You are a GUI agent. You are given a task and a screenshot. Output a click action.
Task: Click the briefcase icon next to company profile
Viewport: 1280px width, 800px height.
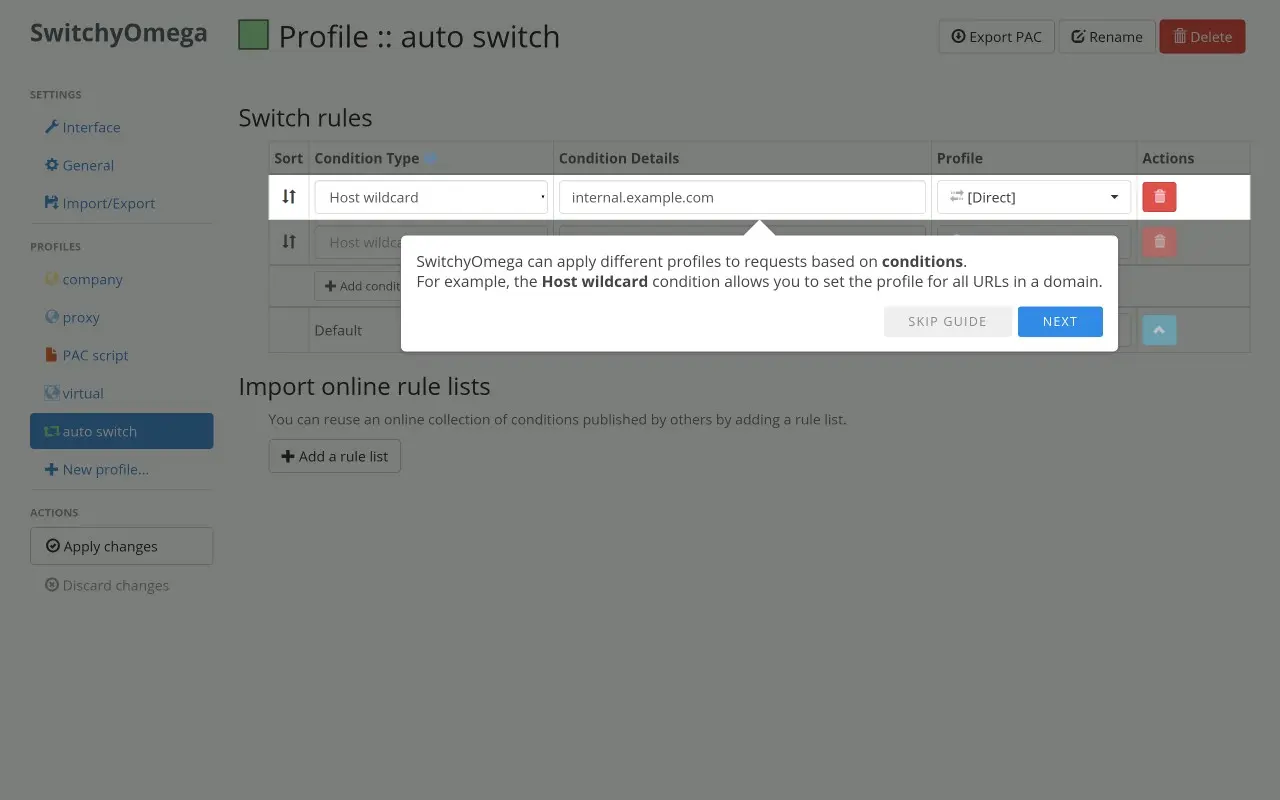pos(52,279)
